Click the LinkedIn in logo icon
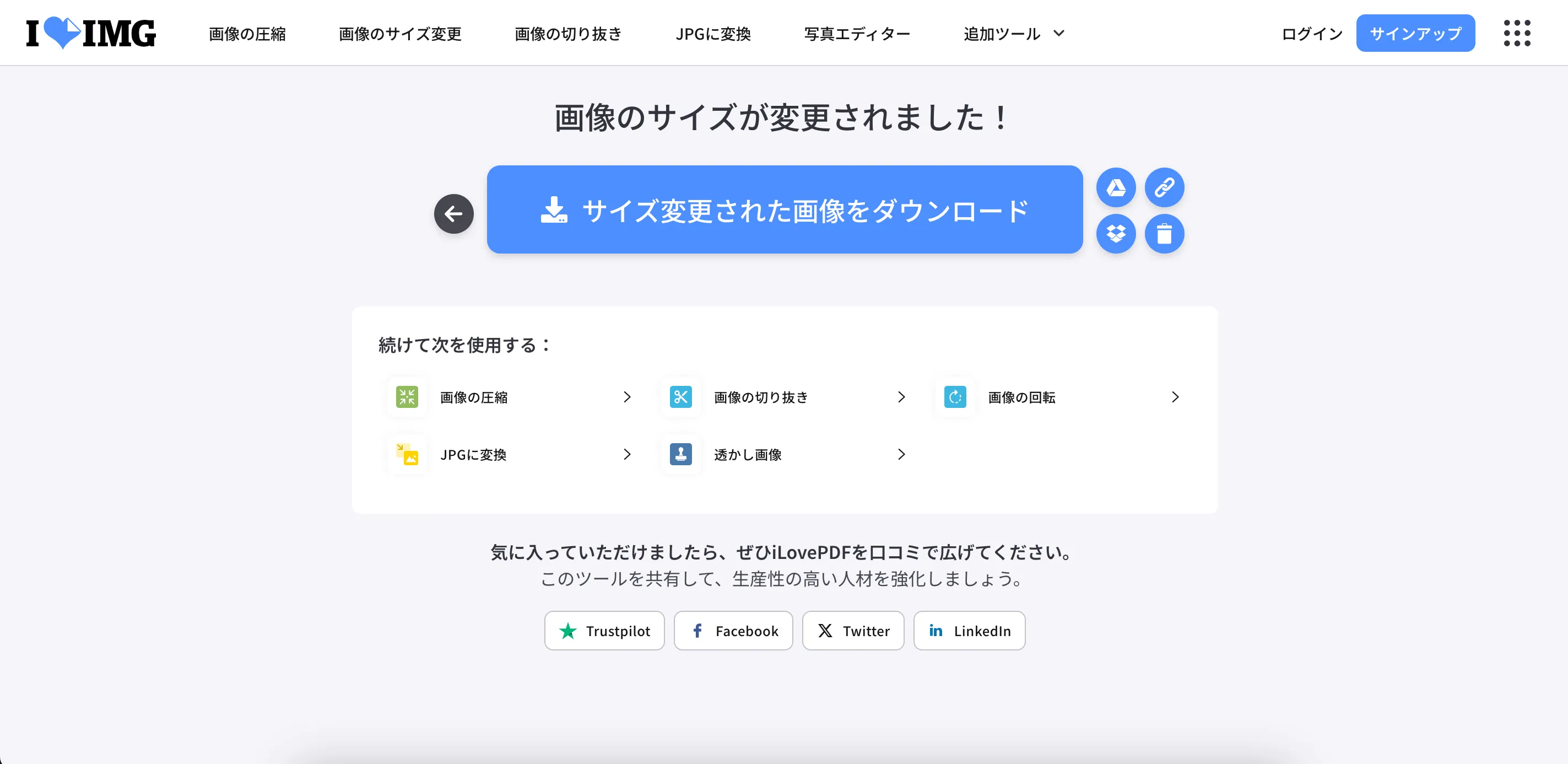 tap(936, 631)
